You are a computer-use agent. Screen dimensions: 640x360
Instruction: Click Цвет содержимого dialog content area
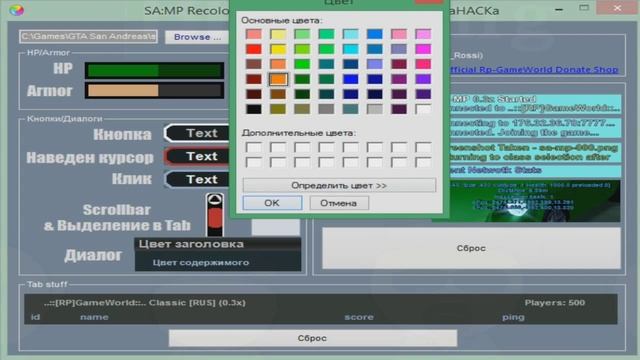[218, 262]
